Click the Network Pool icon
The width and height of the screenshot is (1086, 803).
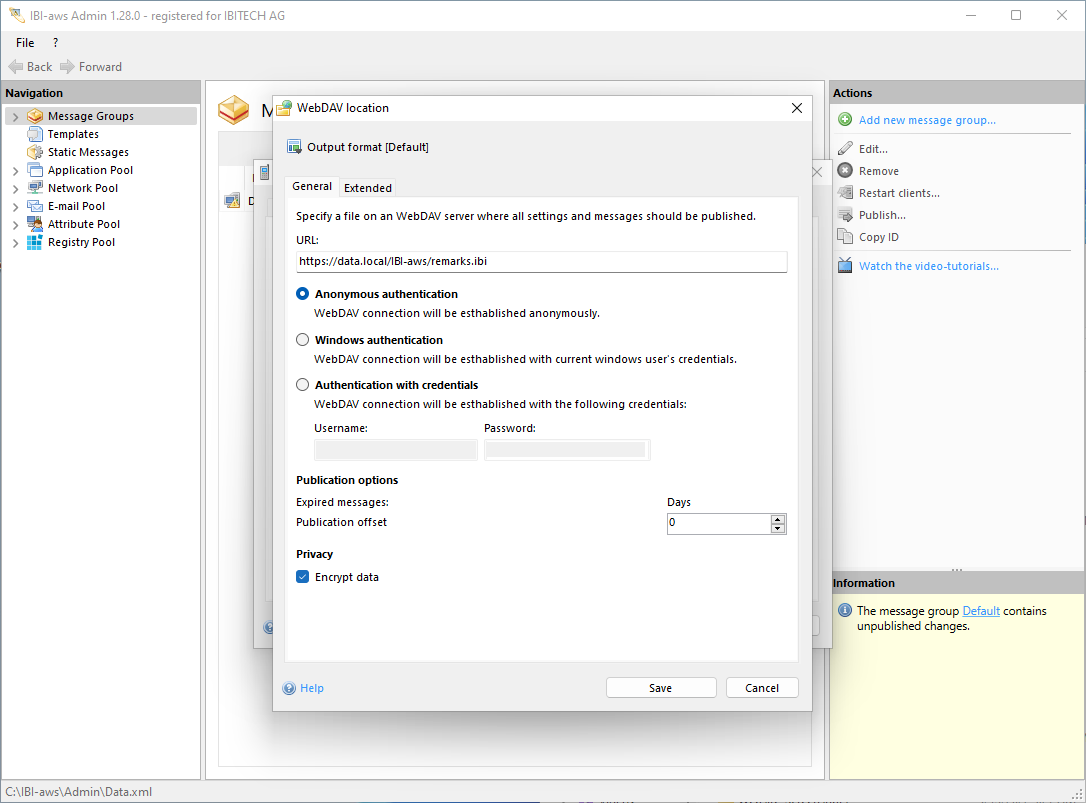[35, 188]
